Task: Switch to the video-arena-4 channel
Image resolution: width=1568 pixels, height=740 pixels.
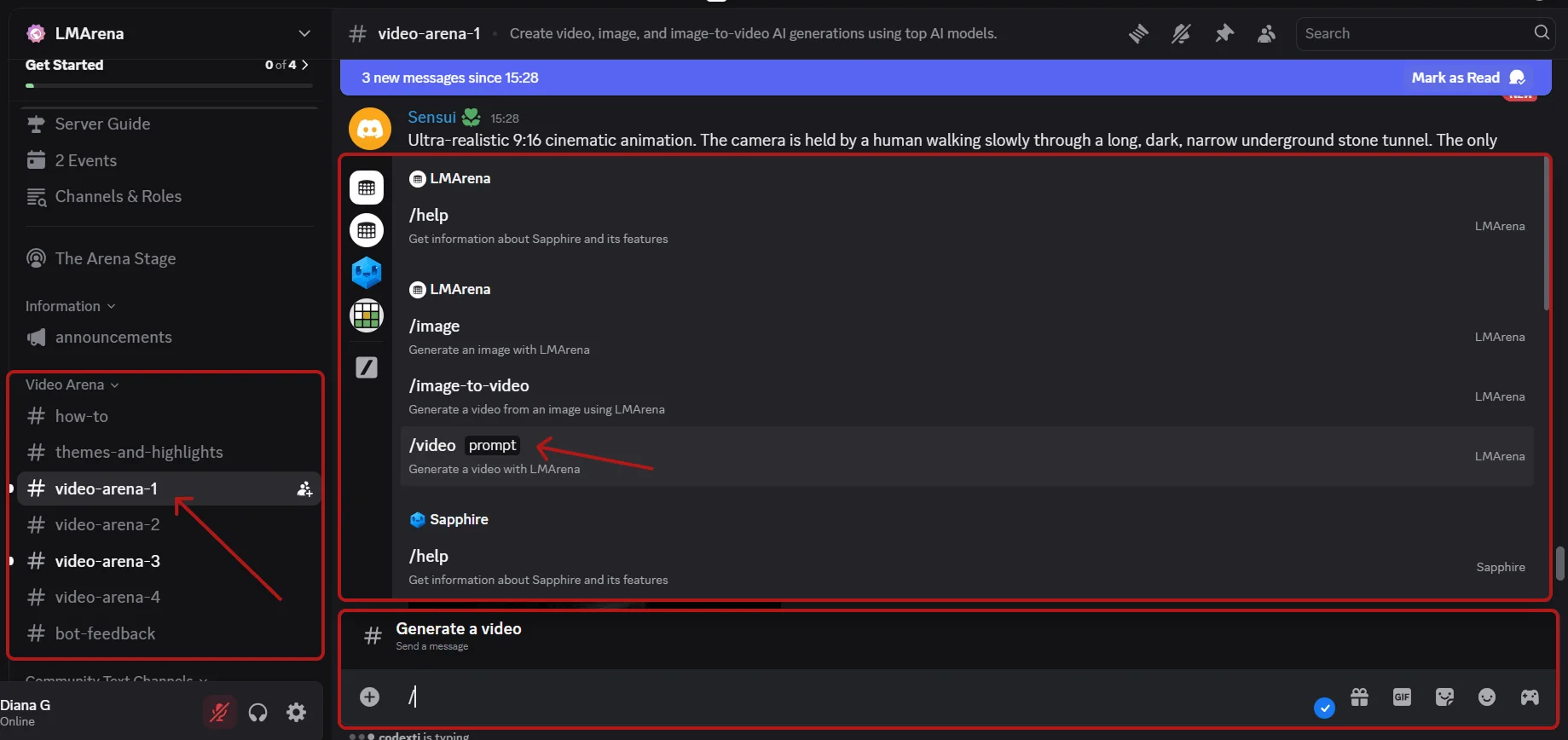Action: click(167, 598)
